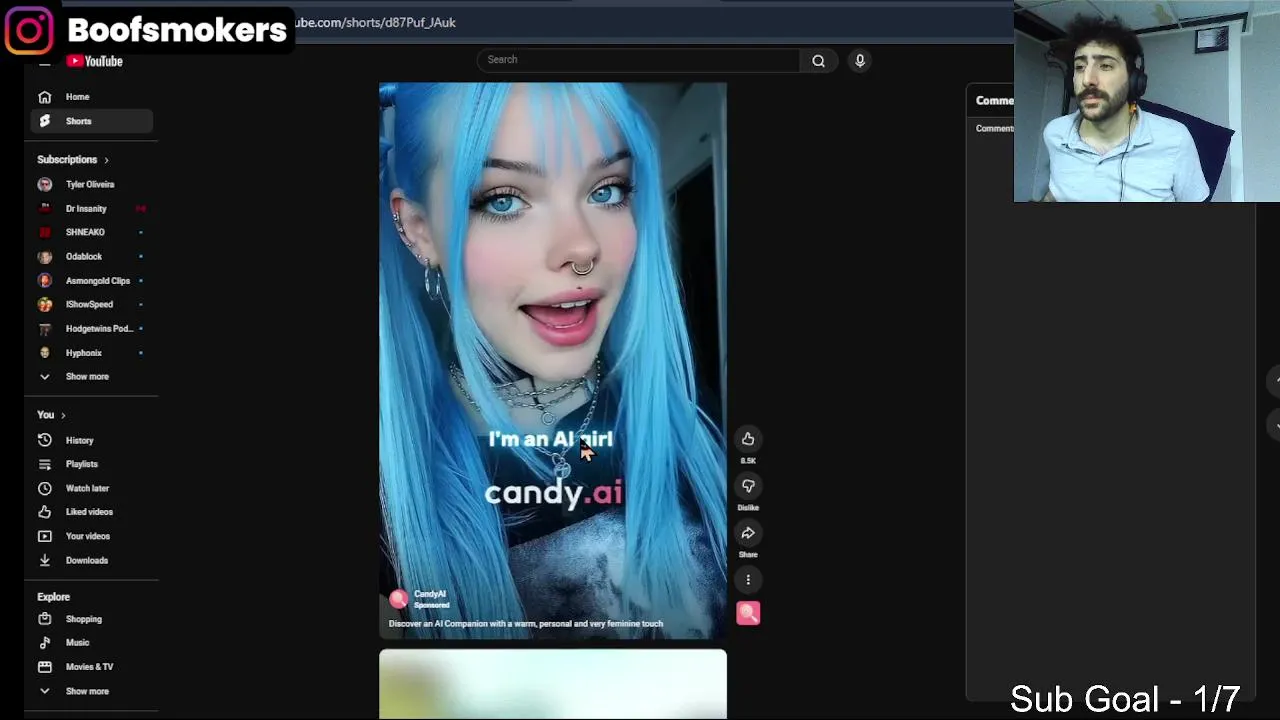1280x720 pixels.
Task: Click the Tyler Oliveira avatar icon
Action: click(x=44, y=184)
